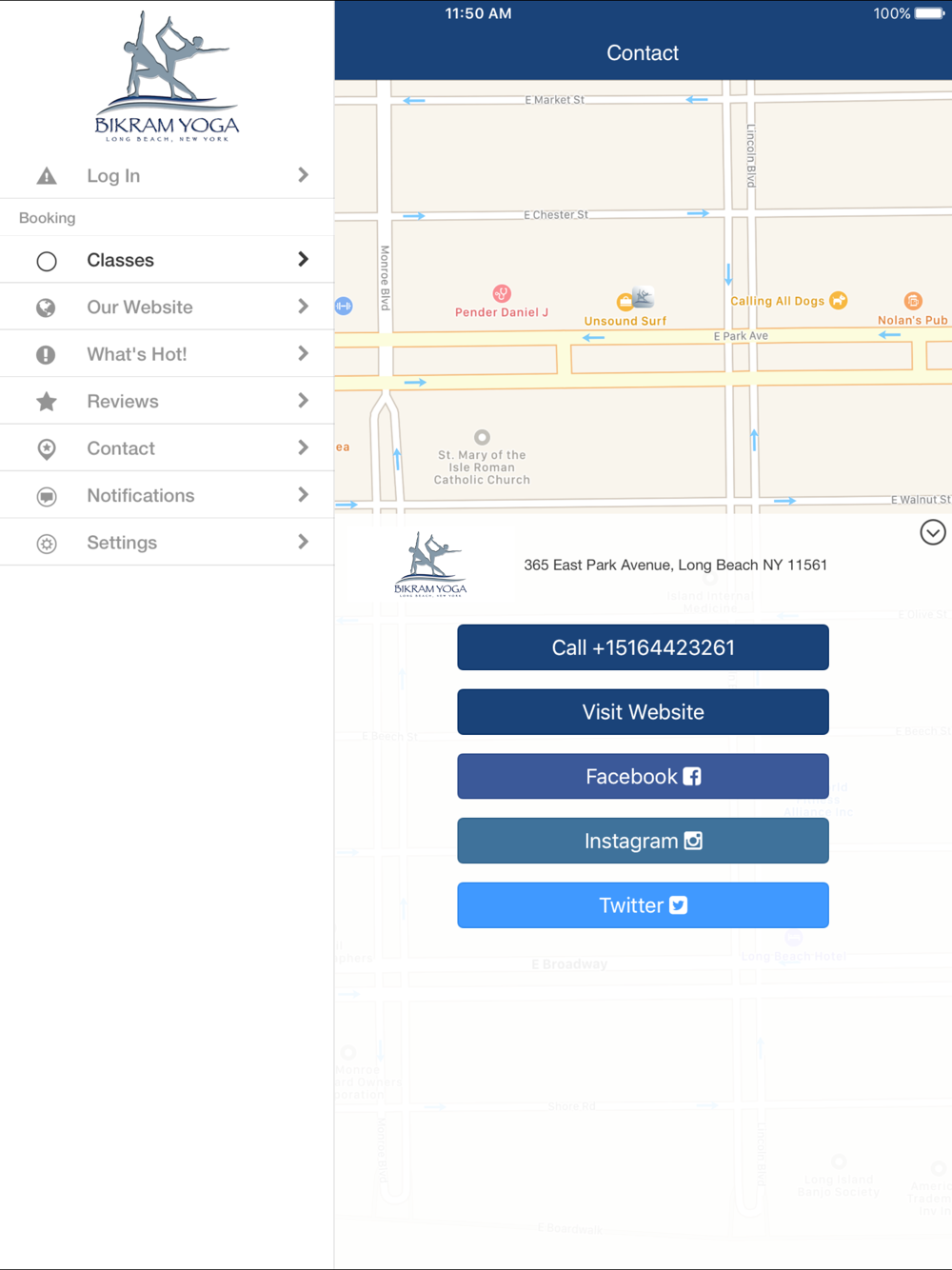Select What's Hot! menu item
The width and height of the screenshot is (952, 1270).
[x=167, y=354]
